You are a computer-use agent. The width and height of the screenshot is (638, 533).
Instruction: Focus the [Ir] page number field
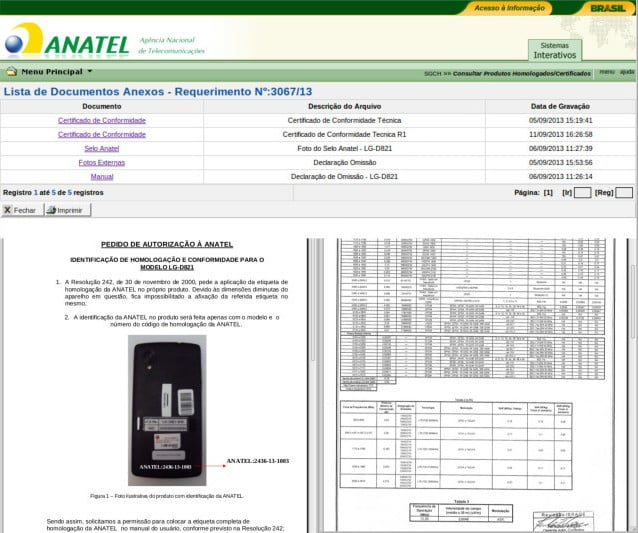(x=582, y=192)
